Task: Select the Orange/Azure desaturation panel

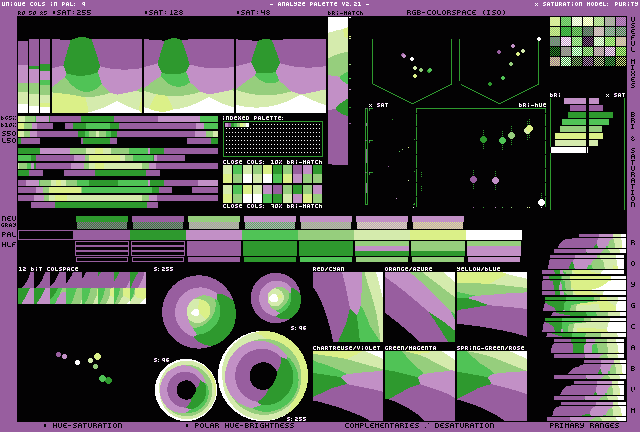Action: [419, 308]
